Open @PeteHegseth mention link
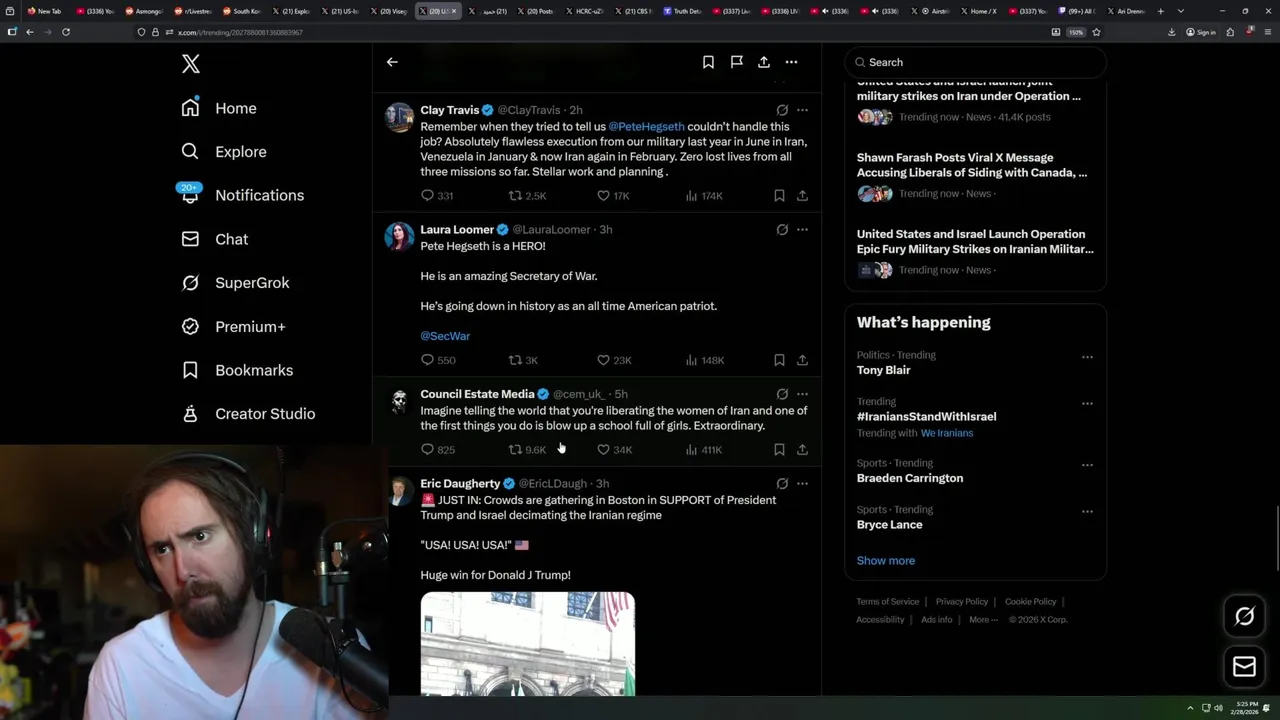 pos(646,126)
